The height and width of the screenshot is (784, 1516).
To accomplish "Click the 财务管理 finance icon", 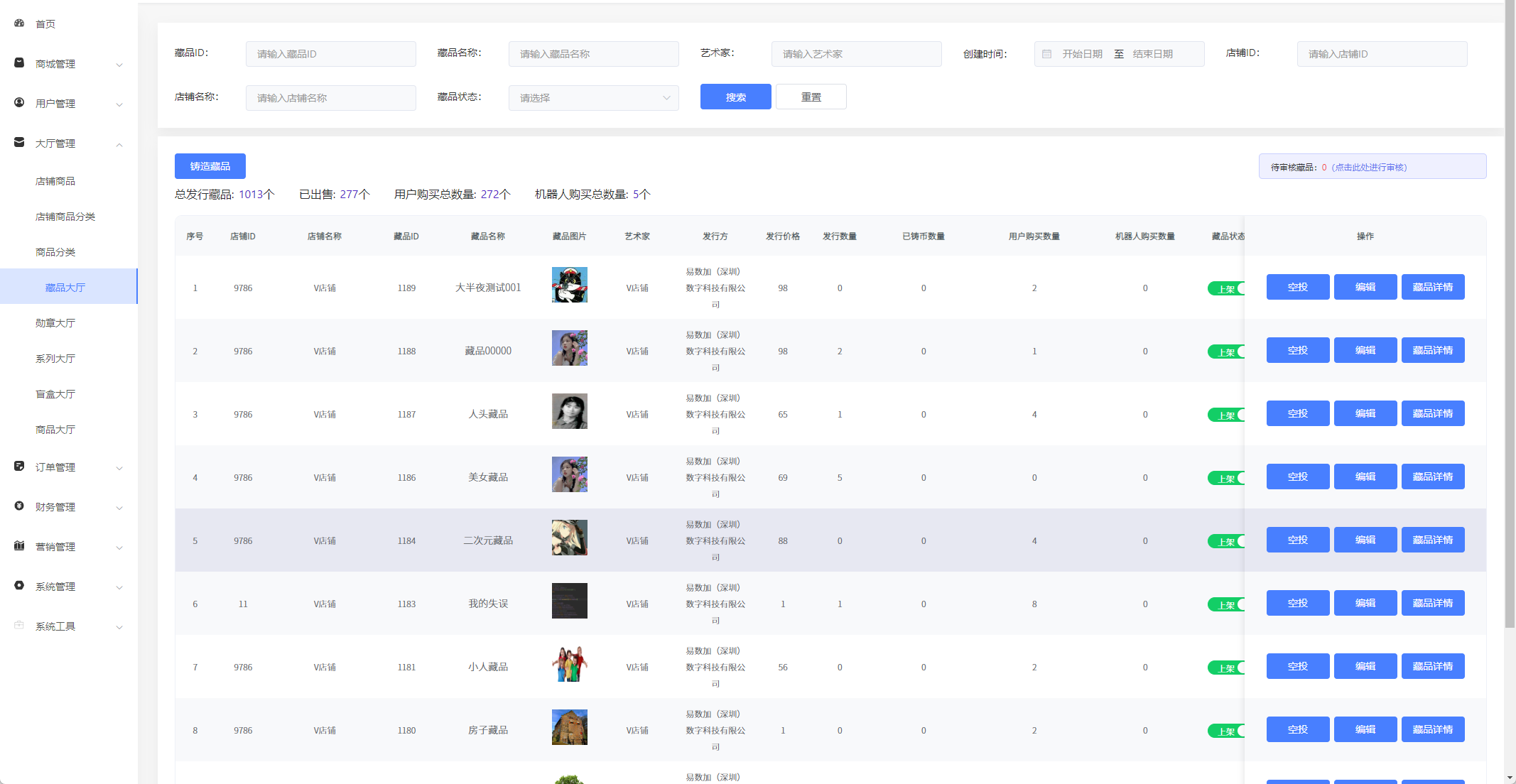I will (19, 506).
